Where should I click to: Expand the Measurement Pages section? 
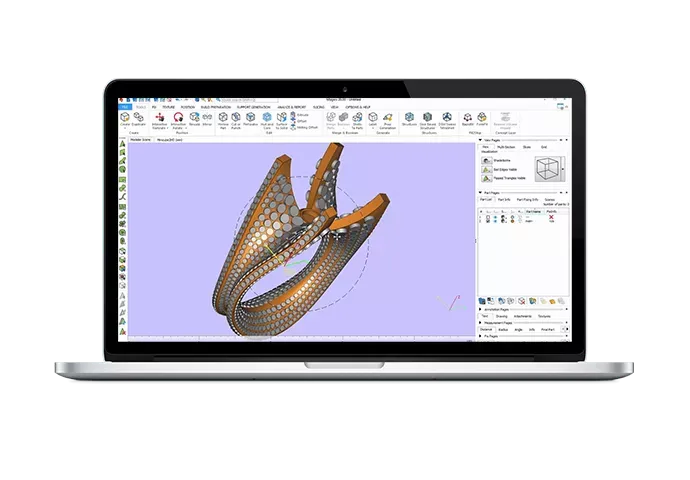pyautogui.click(x=481, y=323)
